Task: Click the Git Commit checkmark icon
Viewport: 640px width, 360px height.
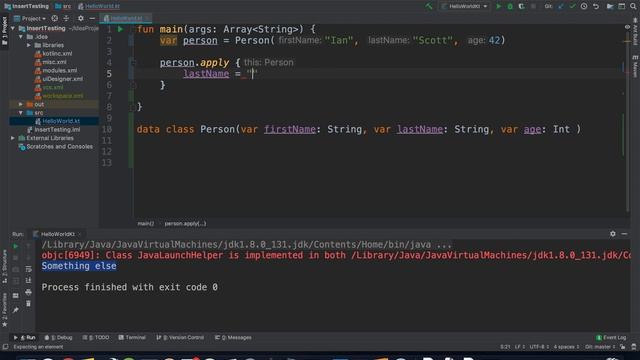Action: [x=572, y=6]
